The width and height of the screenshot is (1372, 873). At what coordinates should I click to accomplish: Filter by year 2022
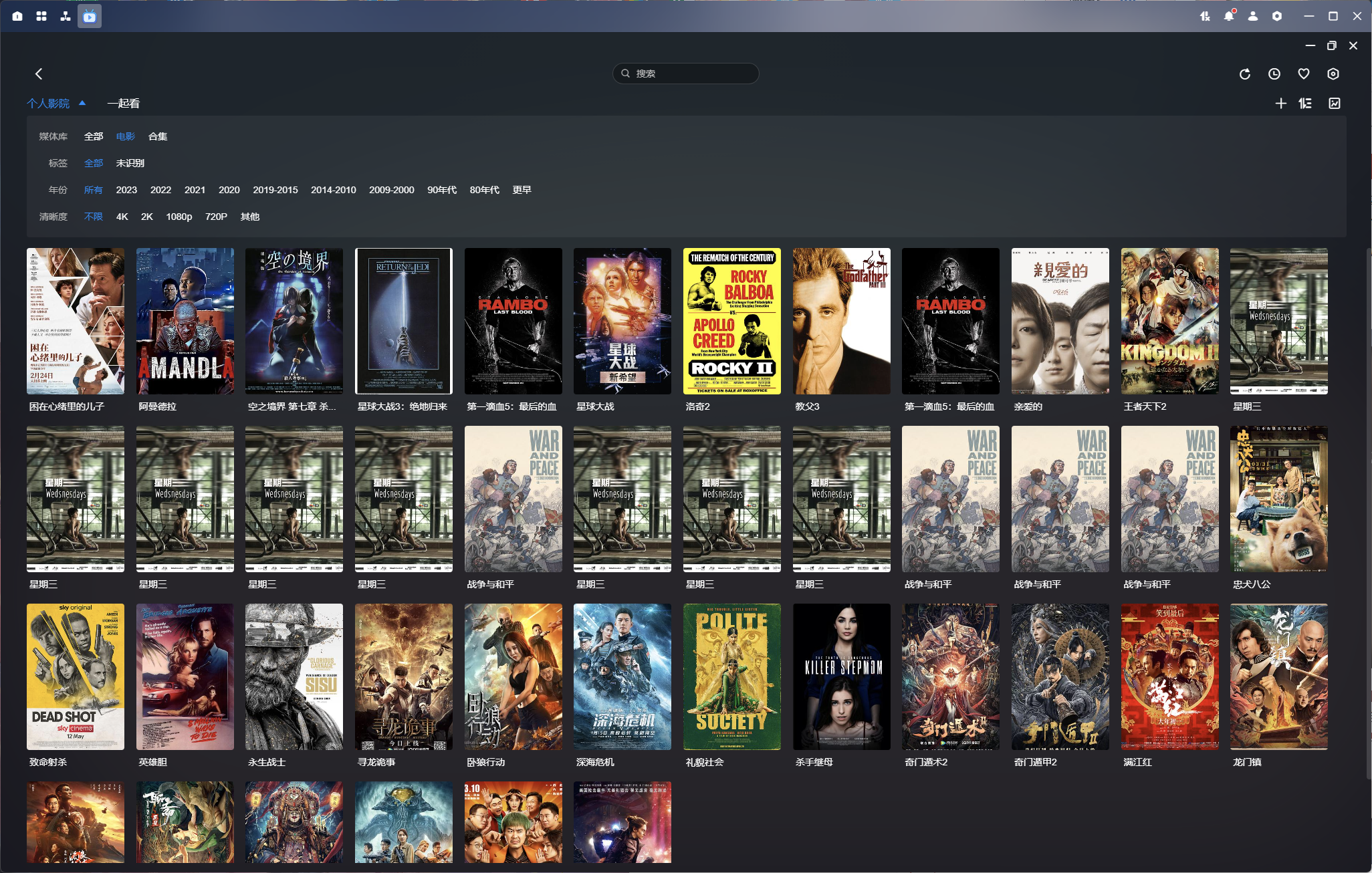[x=160, y=190]
